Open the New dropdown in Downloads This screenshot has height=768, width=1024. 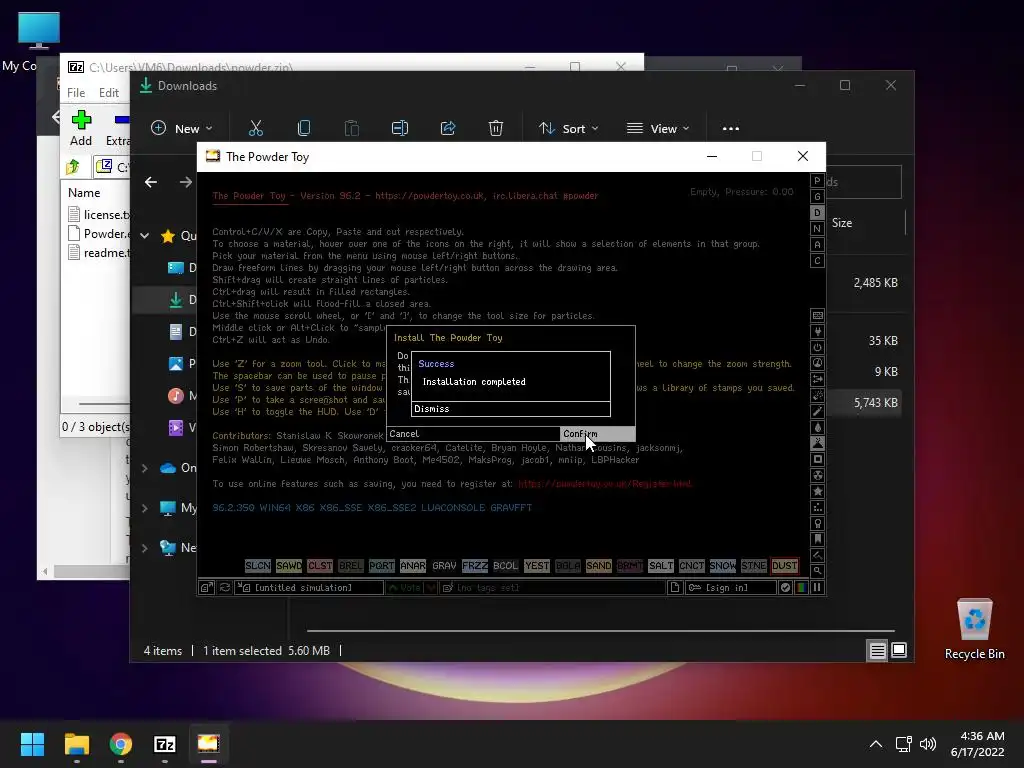[182, 129]
